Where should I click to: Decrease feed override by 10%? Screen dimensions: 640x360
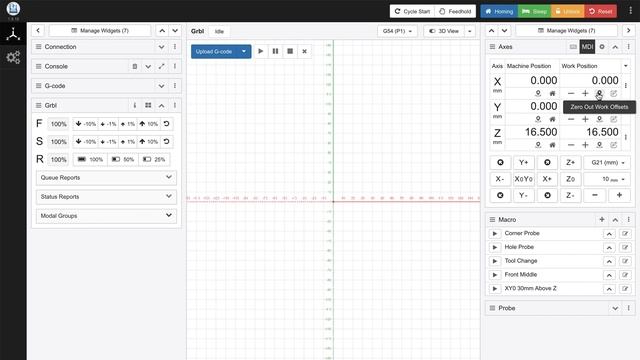pyautogui.click(x=86, y=124)
